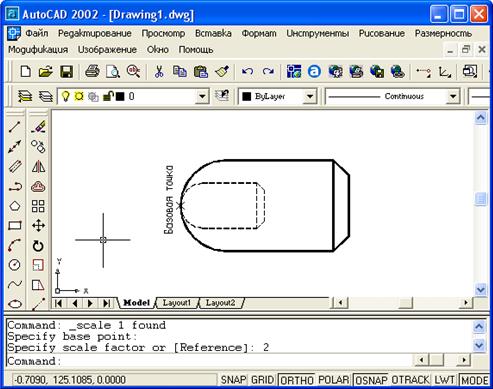This screenshot has width=493, height=389.
Task: Click the Paste icon
Action: click(201, 72)
